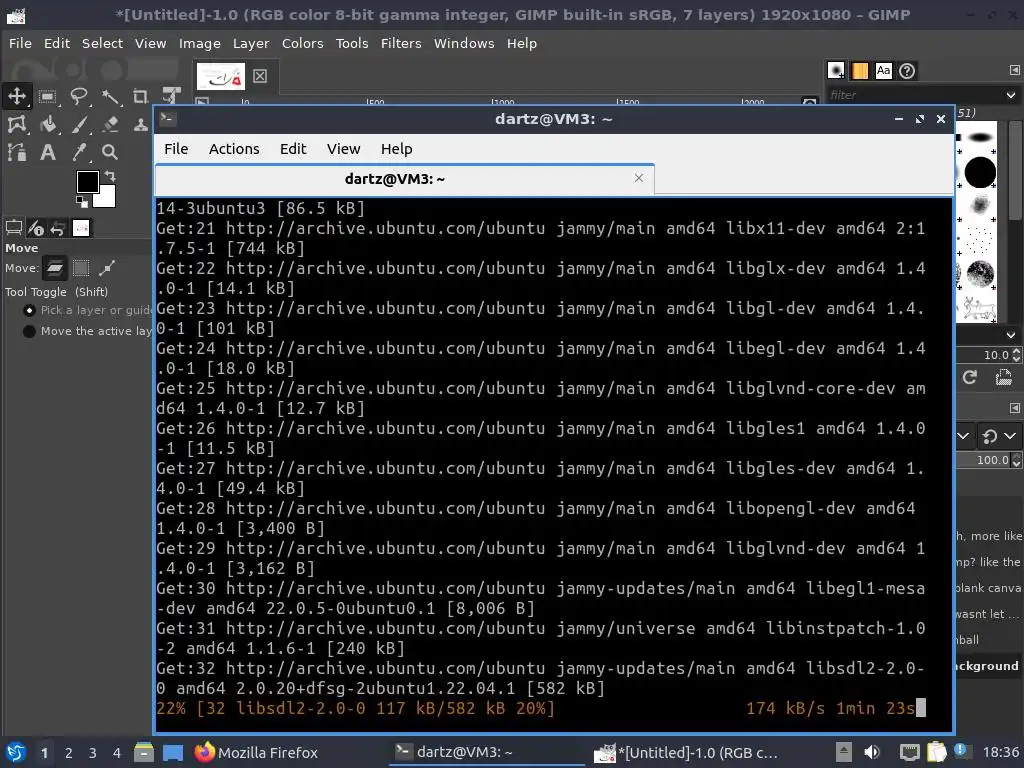The width and height of the screenshot is (1024, 768).
Task: Select the Cage Transform tool
Action: click(x=16, y=124)
